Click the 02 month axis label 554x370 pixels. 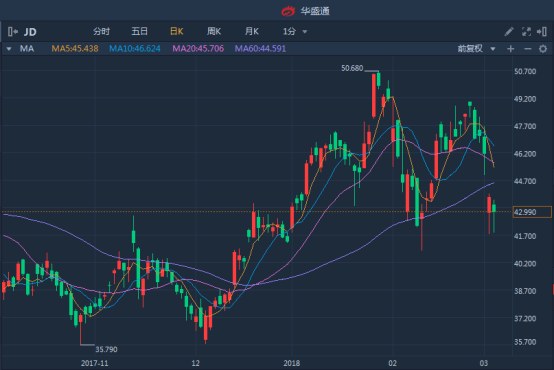click(x=393, y=363)
